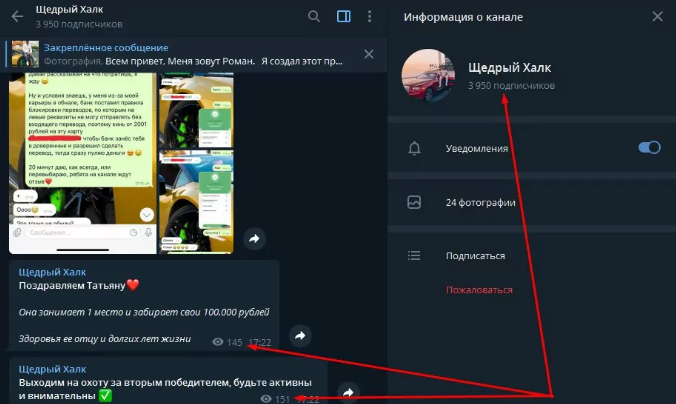The image size is (676, 404).
Task: Click the photo icon beside 24 фотографии
Action: (414, 202)
